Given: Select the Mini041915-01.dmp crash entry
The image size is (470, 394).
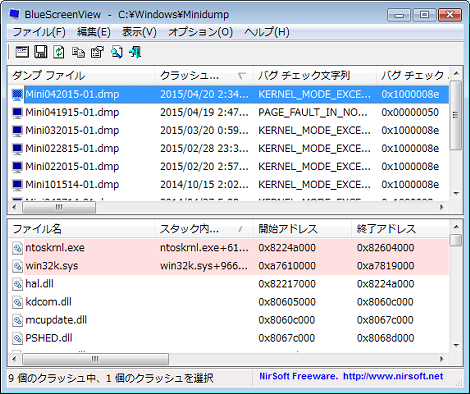Looking at the screenshot, I should point(228,113).
